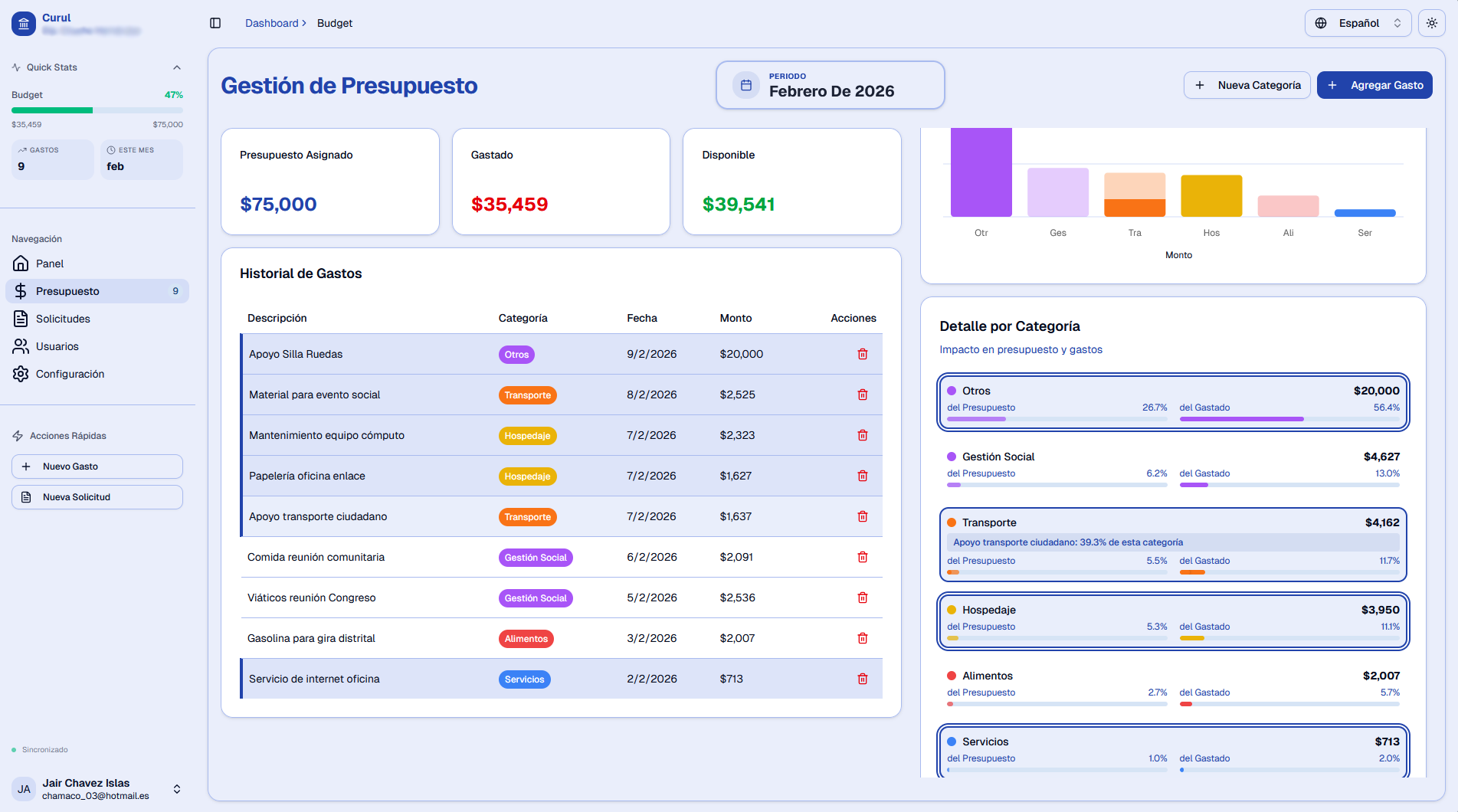Click the Budget progress bar in Quick Stats
1458x812 pixels.
[97, 110]
